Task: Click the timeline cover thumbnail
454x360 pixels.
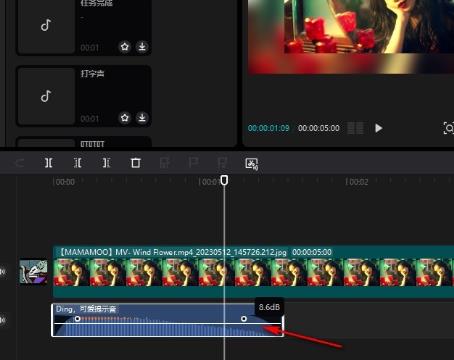Action: coord(33,272)
